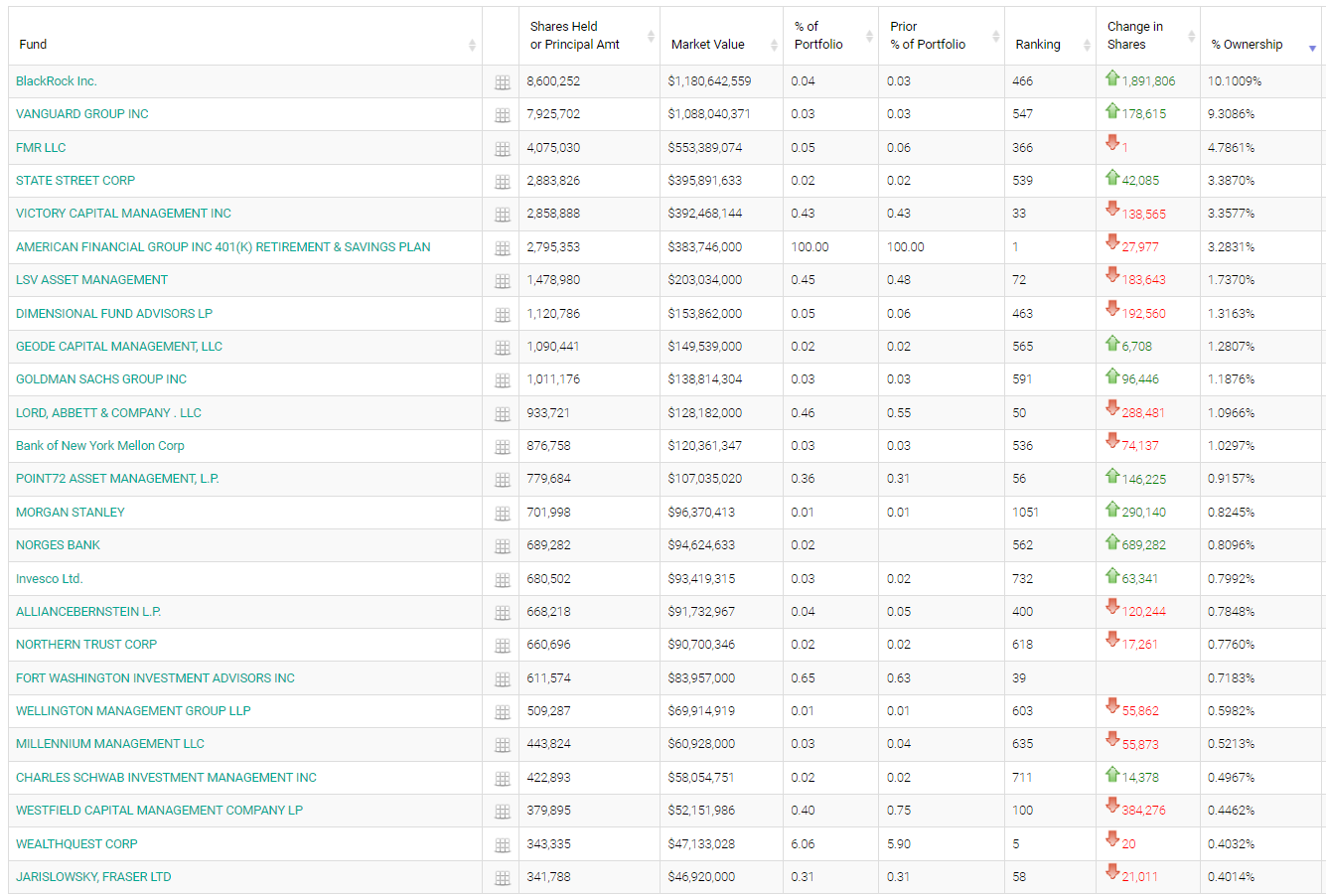Open the DIMENSIONAL FUND ADVISORS LP link
Viewport: 1326px width, 896px height.
point(114,314)
